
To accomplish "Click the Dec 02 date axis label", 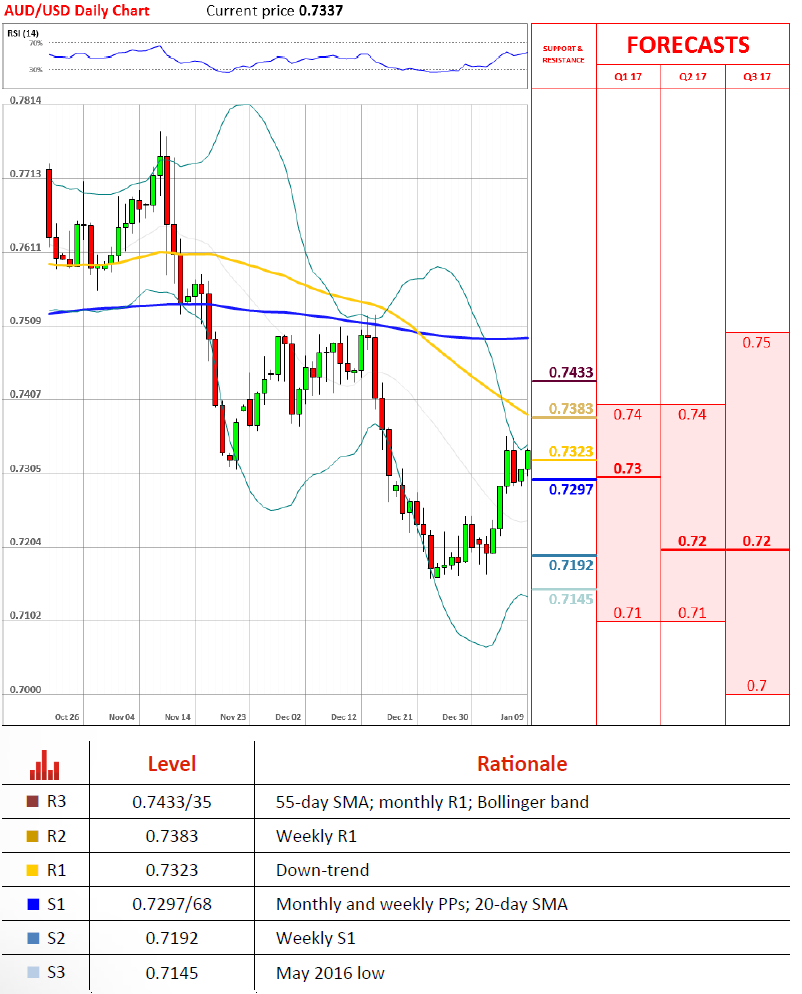I will pyautogui.click(x=288, y=717).
